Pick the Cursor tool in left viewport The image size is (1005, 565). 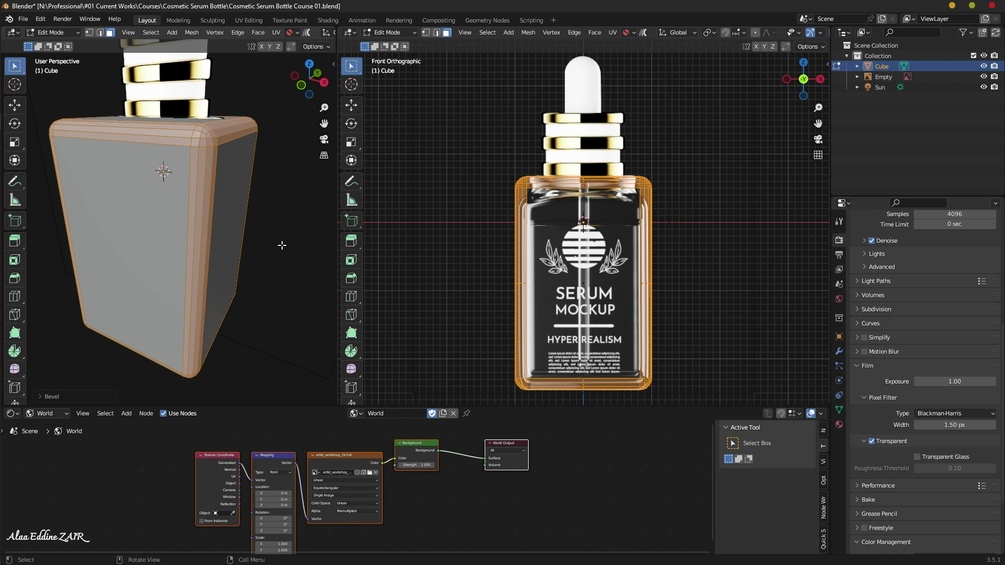pos(15,85)
